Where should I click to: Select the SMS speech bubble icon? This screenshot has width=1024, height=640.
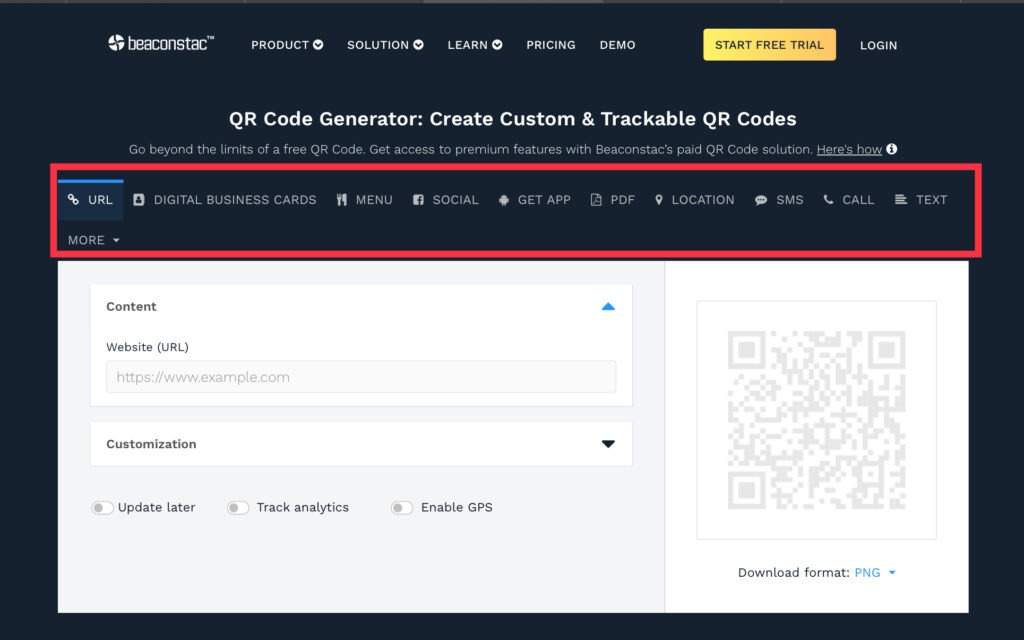point(758,199)
